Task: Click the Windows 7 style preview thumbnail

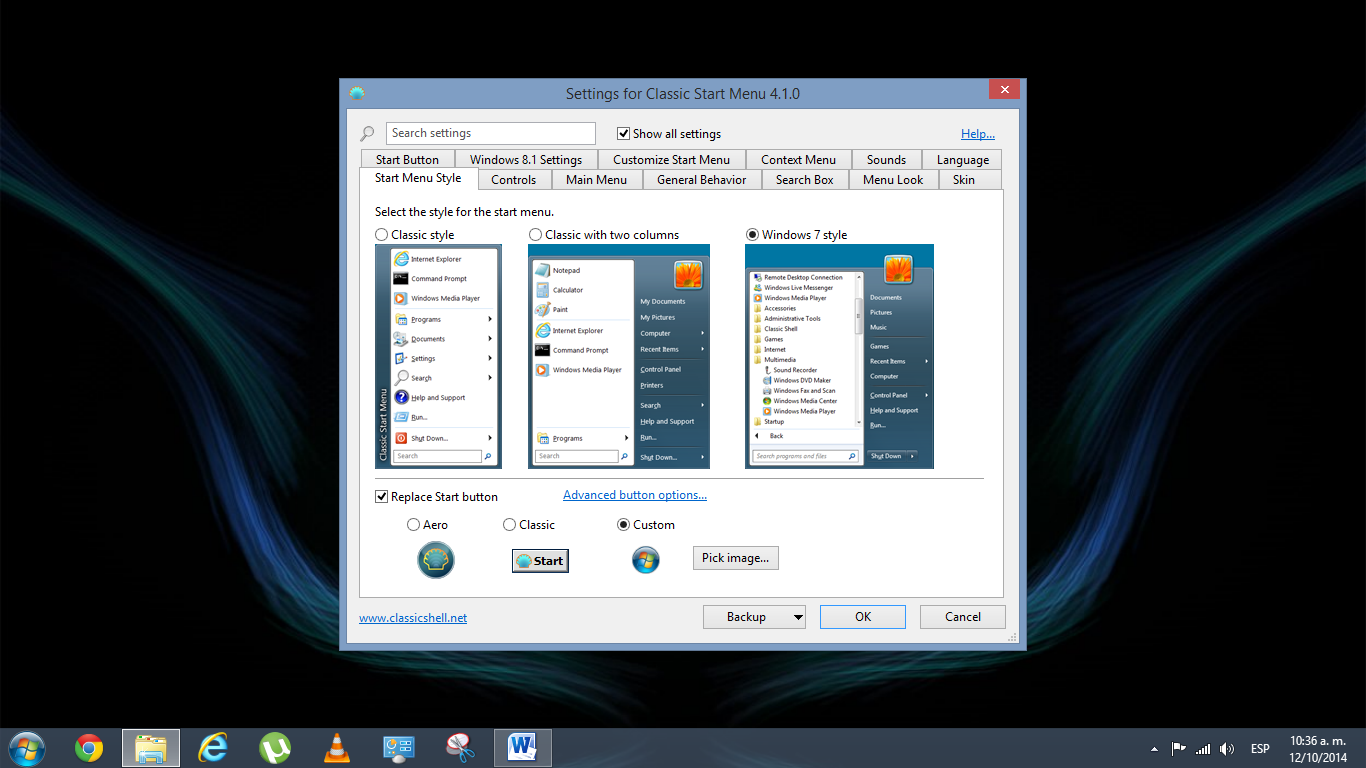Action: tap(839, 356)
